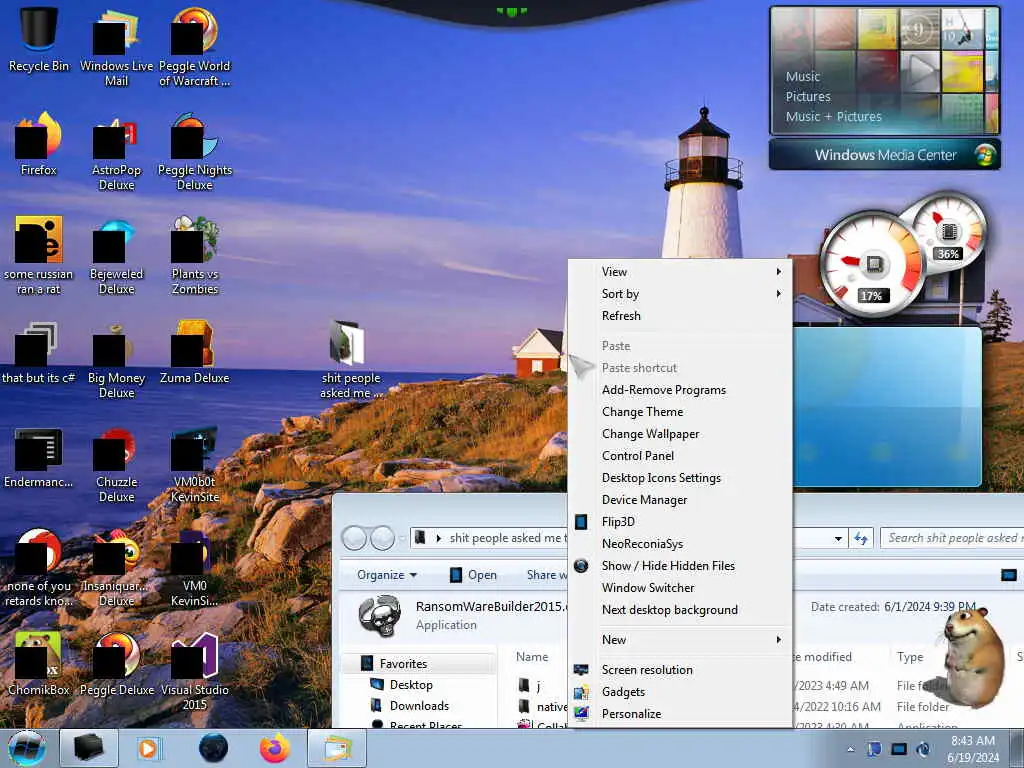Click the Explorer folder taskbar button
The width and height of the screenshot is (1024, 768).
[336, 748]
